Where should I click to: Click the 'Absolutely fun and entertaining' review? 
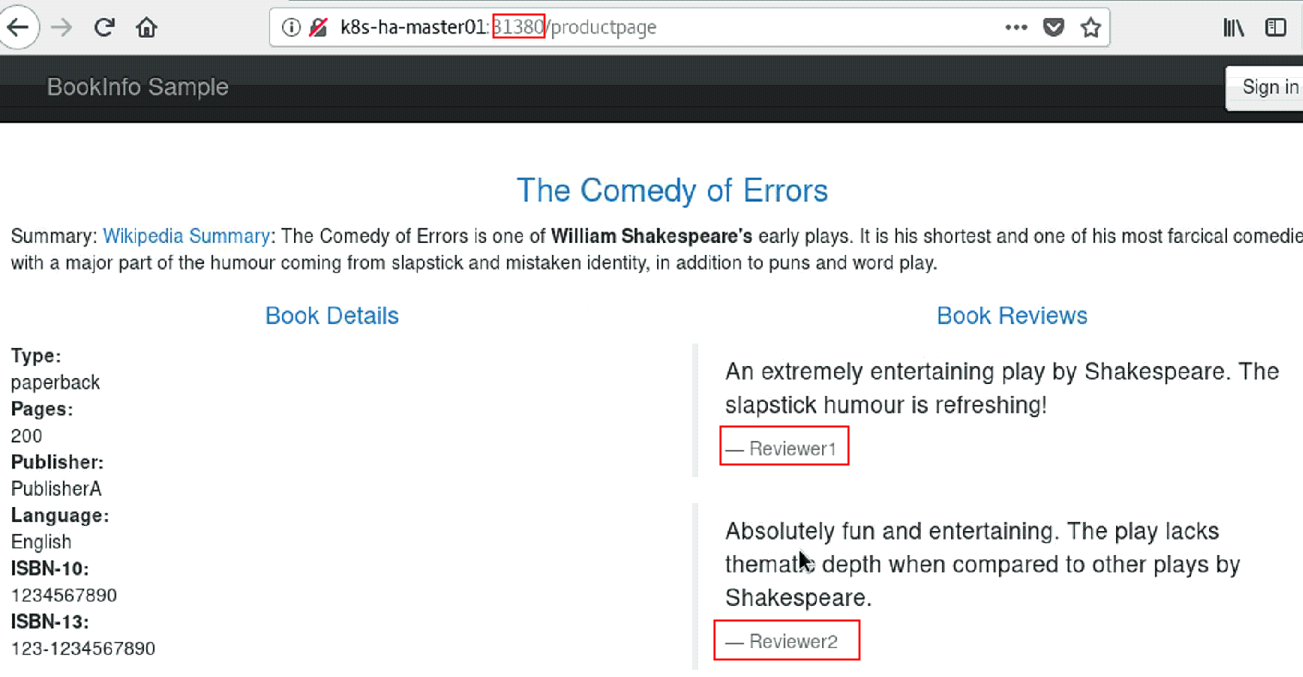983,564
